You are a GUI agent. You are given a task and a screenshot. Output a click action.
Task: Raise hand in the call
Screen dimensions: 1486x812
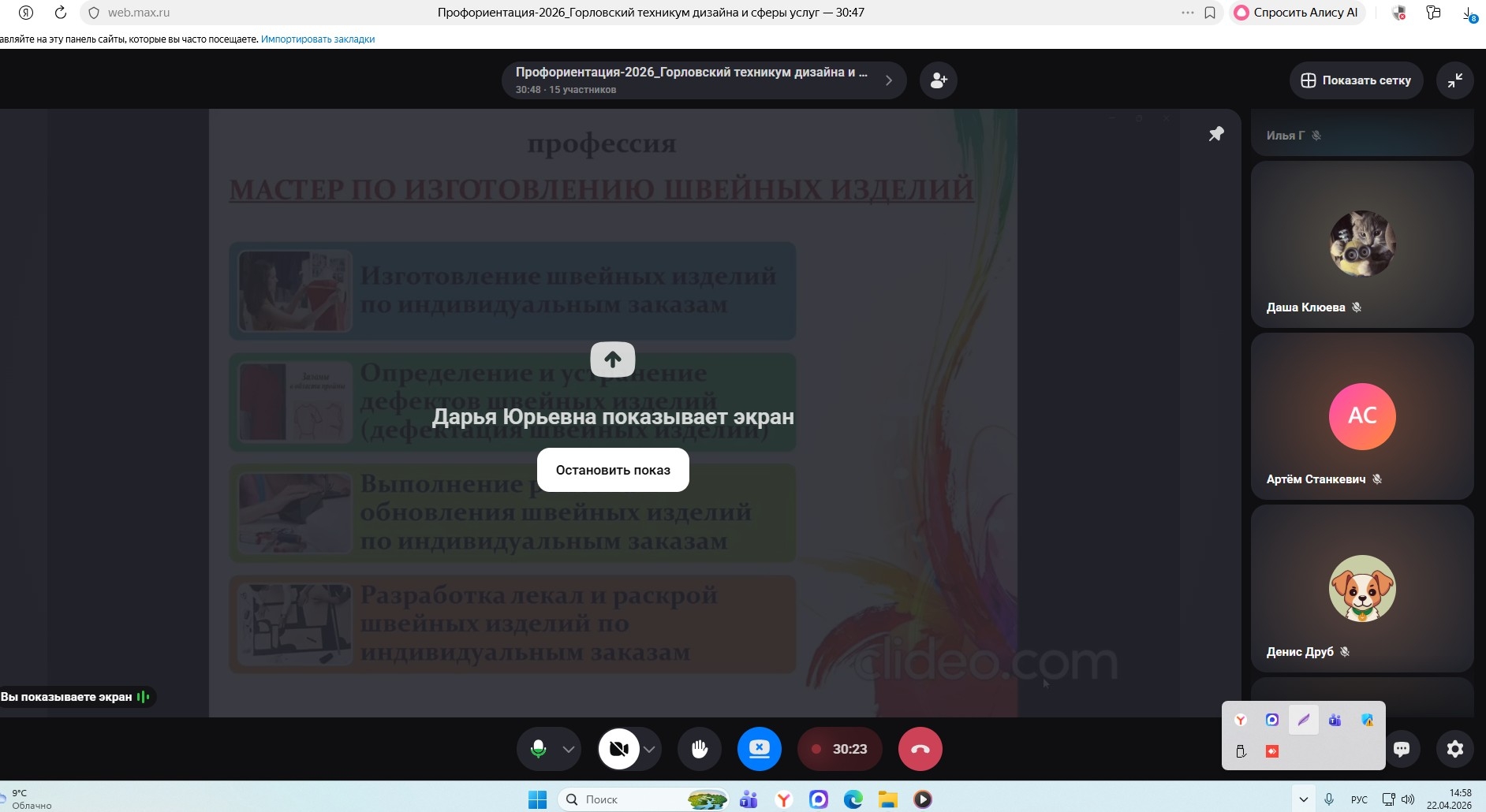pyautogui.click(x=700, y=749)
